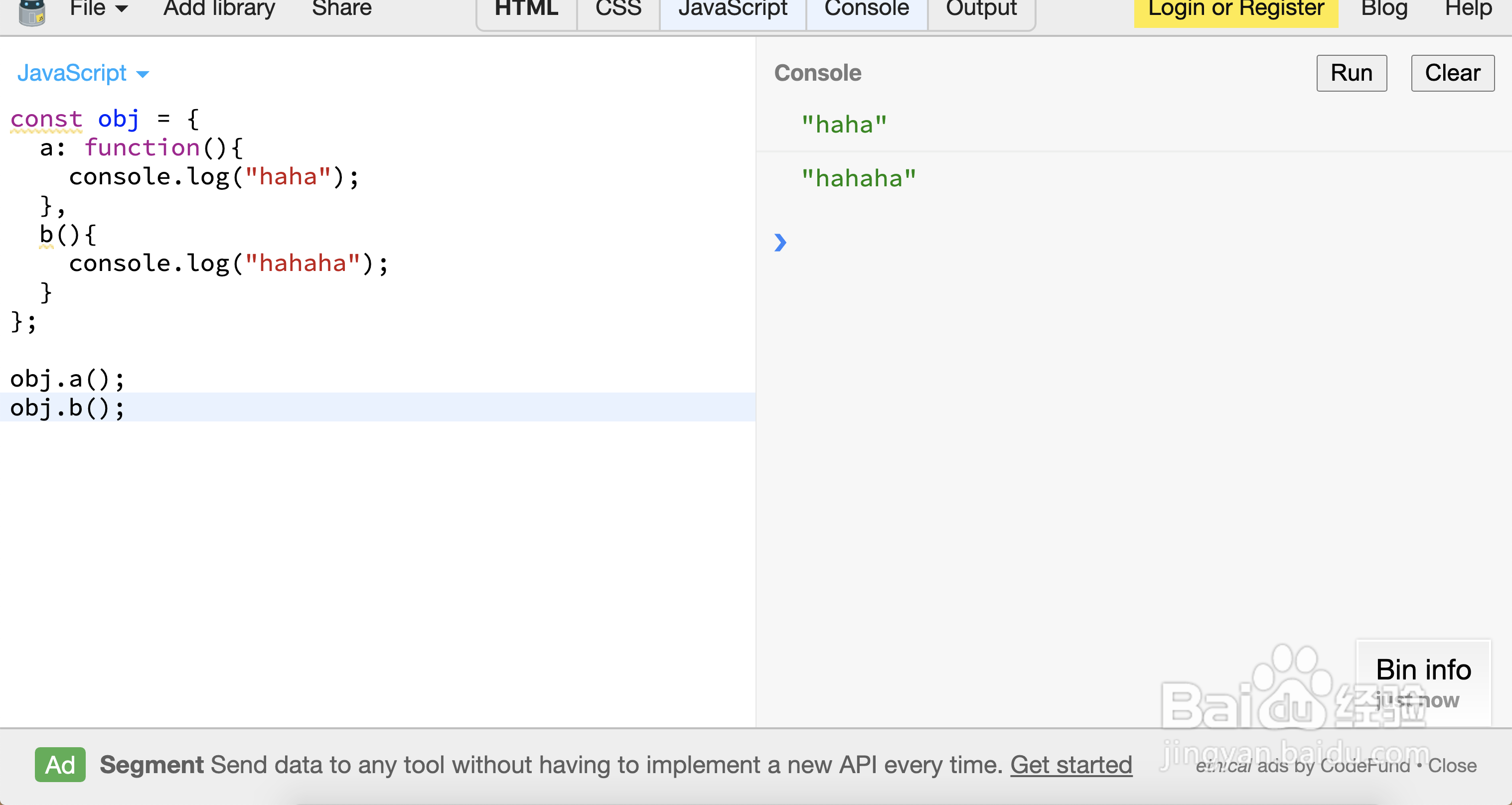Open the Help link
The image size is (1512, 805).
[1468, 9]
